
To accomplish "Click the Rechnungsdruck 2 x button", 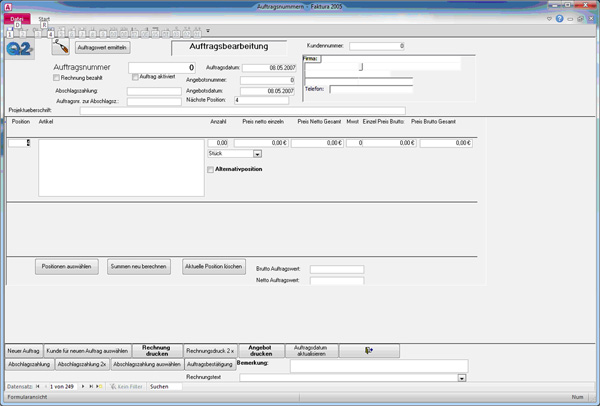I will coord(210,351).
